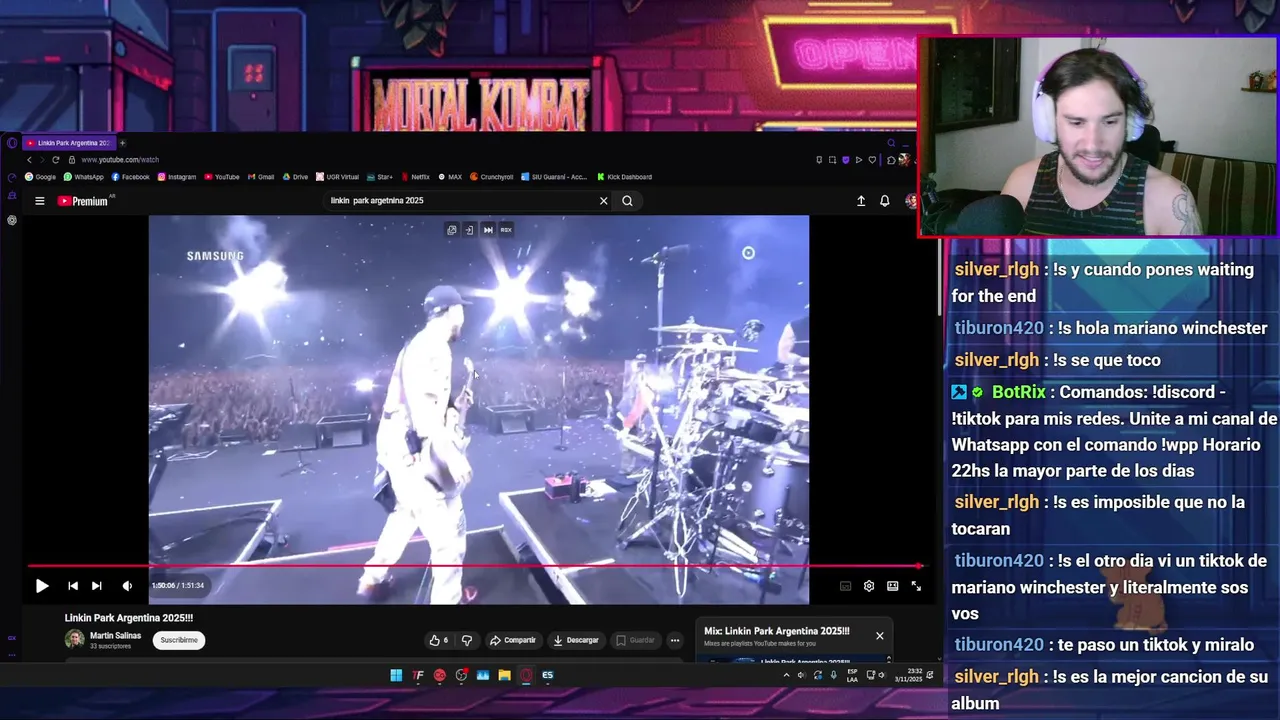Click the Guardar save button
This screenshot has width=1280, height=720.
635,640
